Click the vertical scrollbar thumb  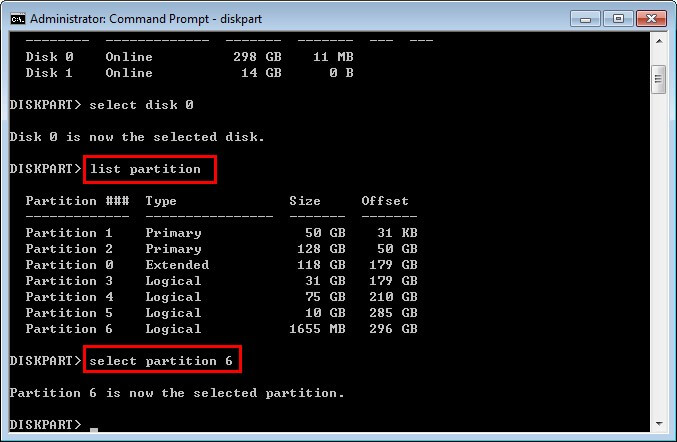coord(658,79)
